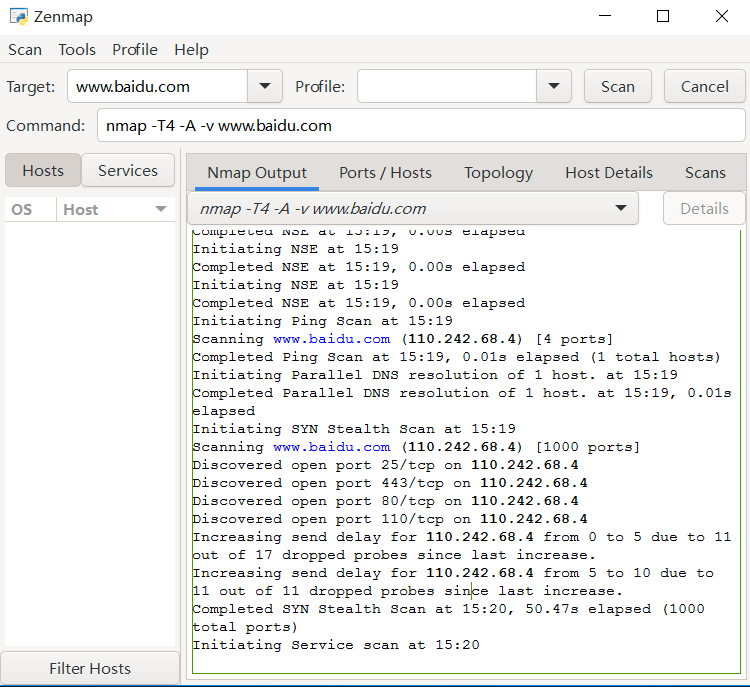This screenshot has width=750, height=687.
Task: Select the Hosts button
Action: point(43,170)
